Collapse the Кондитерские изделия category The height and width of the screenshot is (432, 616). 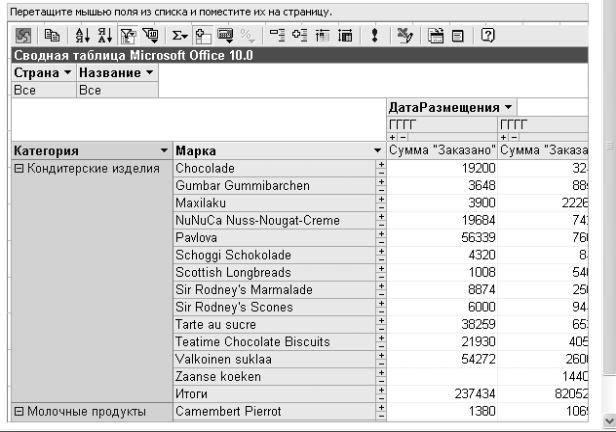click(x=18, y=168)
